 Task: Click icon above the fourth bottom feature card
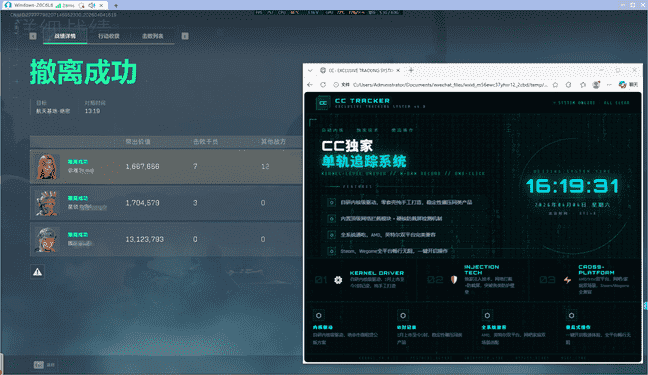pos(572,315)
